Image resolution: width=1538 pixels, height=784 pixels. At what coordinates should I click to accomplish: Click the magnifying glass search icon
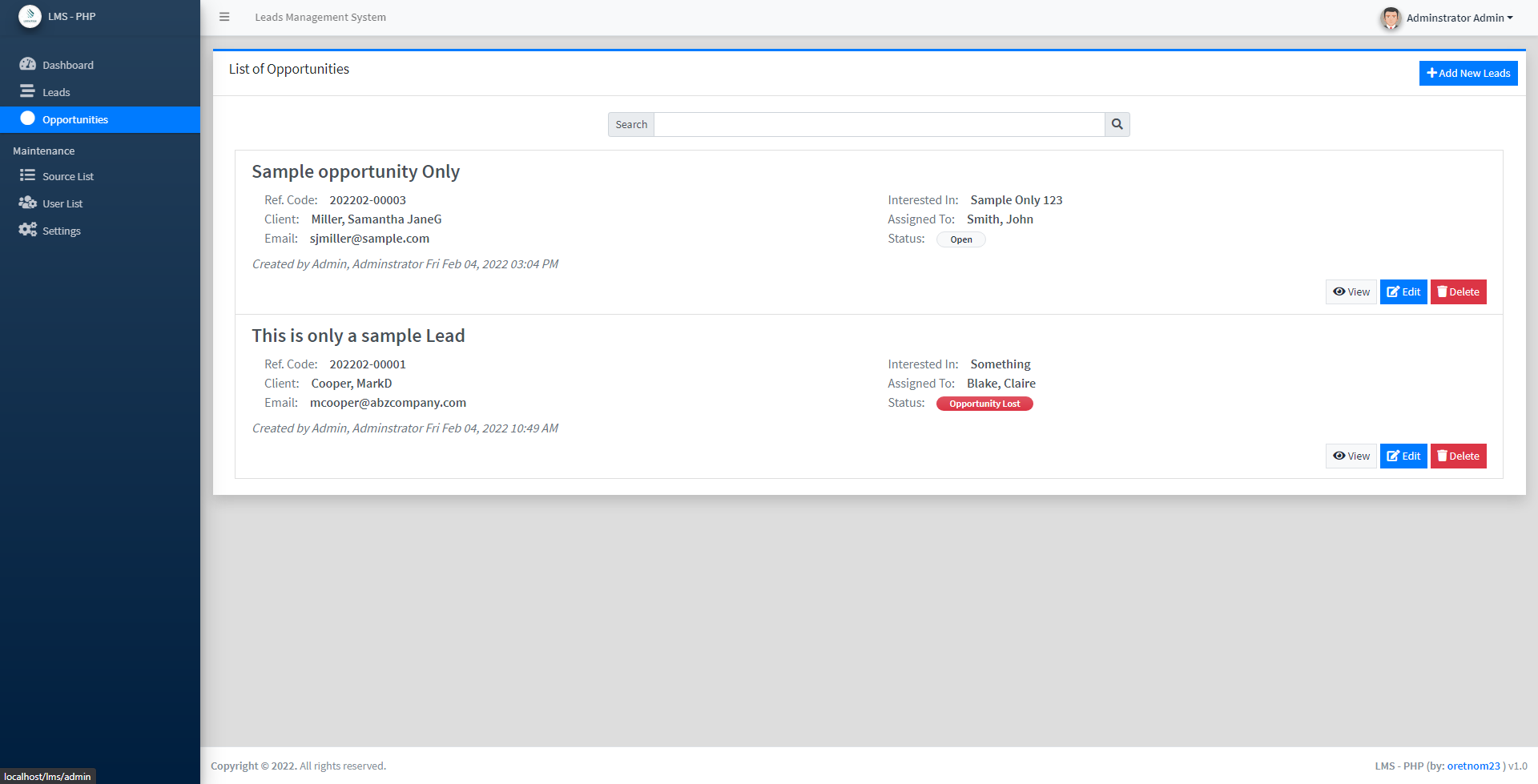coord(1117,124)
